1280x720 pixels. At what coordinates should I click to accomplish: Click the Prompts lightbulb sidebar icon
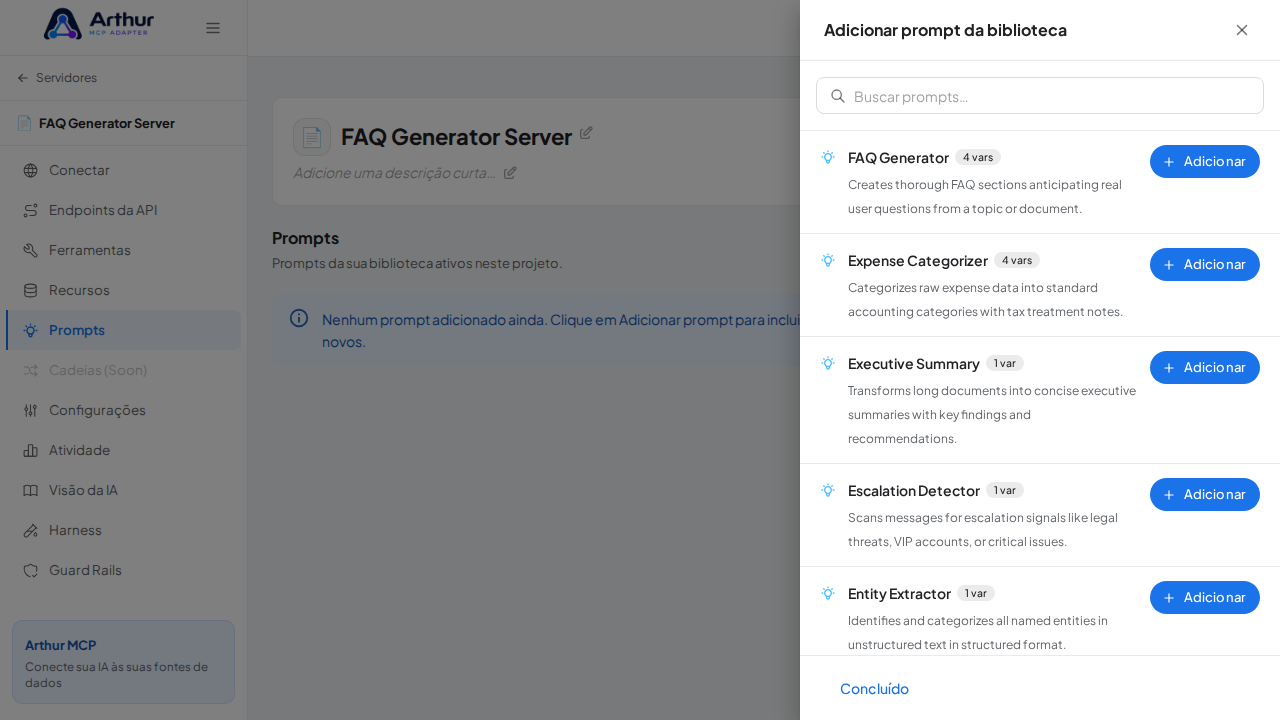click(30, 330)
